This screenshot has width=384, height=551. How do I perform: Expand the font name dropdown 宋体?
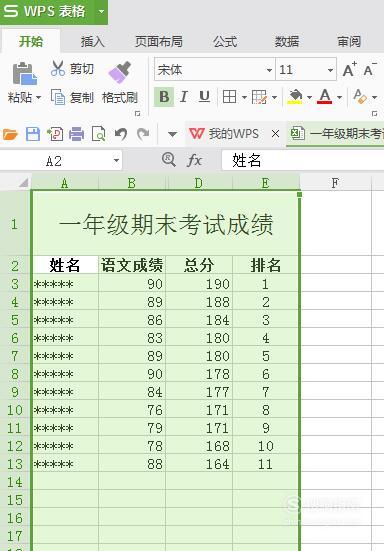point(269,70)
